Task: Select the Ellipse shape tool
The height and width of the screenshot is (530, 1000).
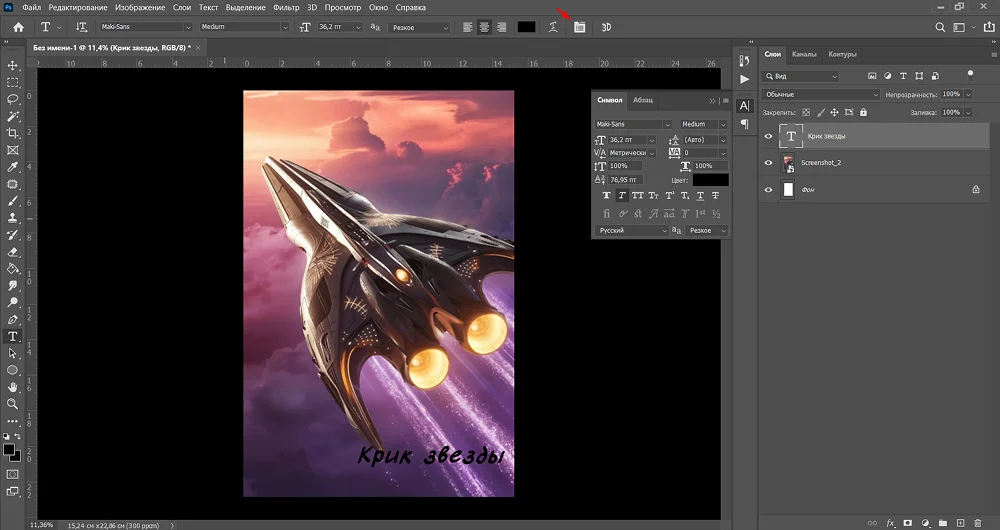Action: (13, 370)
